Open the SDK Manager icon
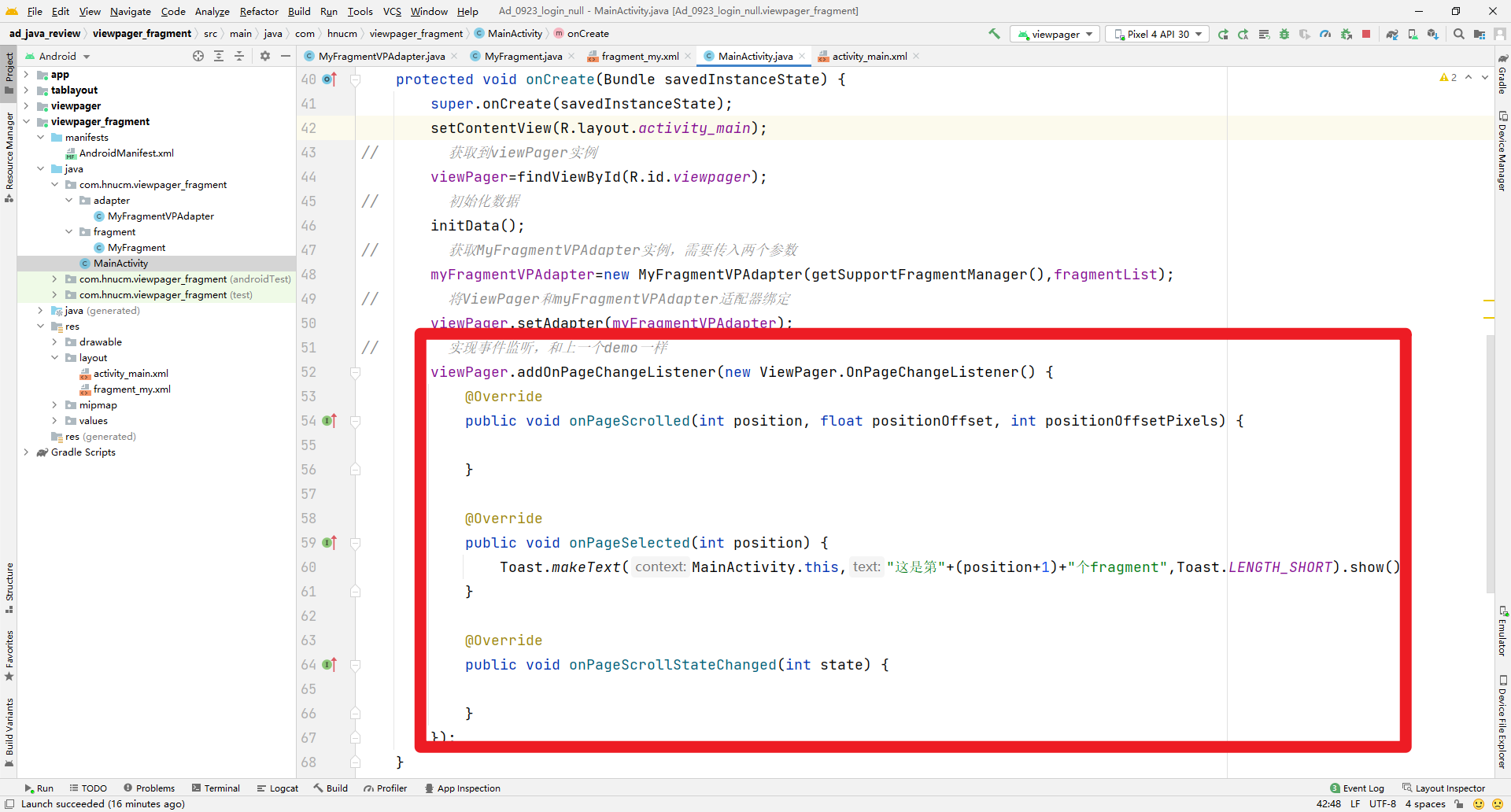This screenshot has height=812, width=1511. [x=1433, y=34]
